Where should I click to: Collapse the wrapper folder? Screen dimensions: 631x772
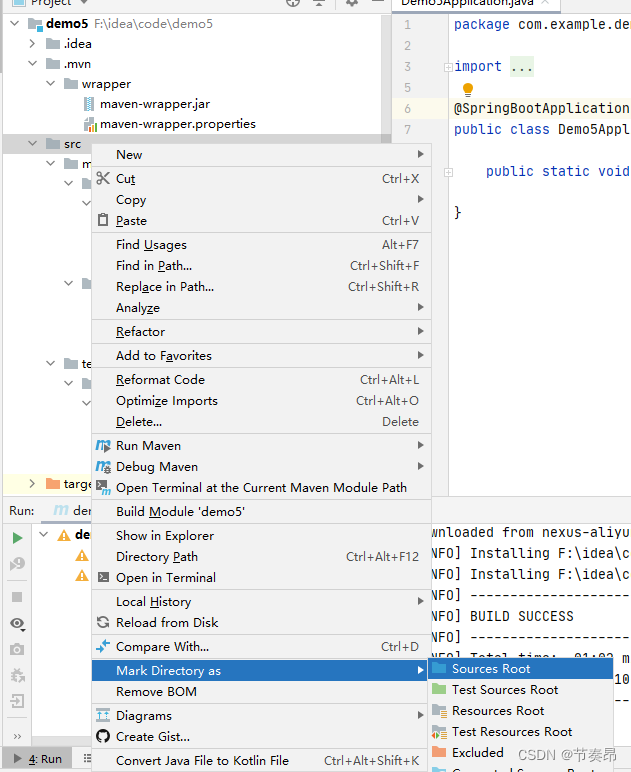pos(51,84)
